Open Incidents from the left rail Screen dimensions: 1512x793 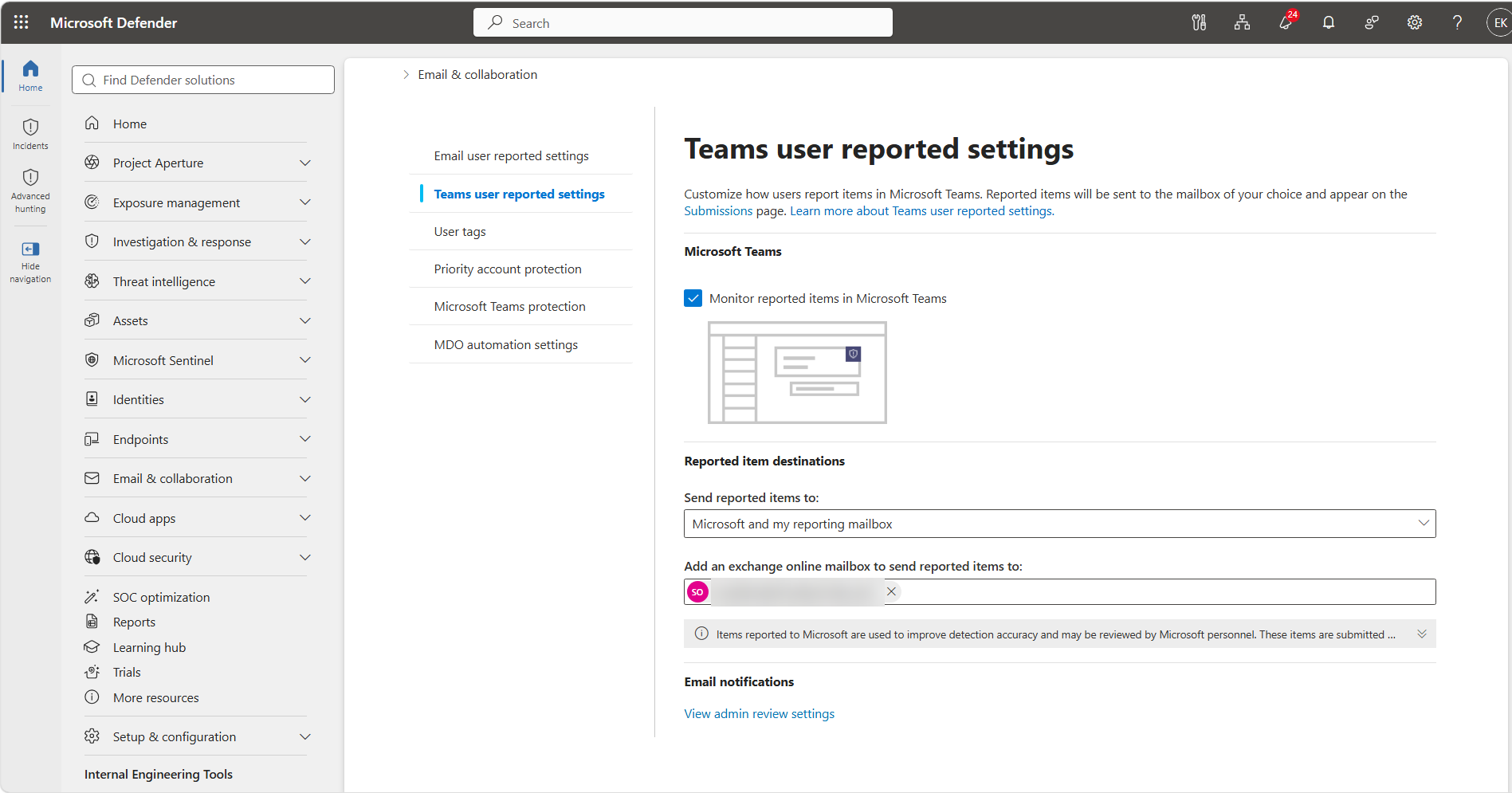[x=30, y=134]
